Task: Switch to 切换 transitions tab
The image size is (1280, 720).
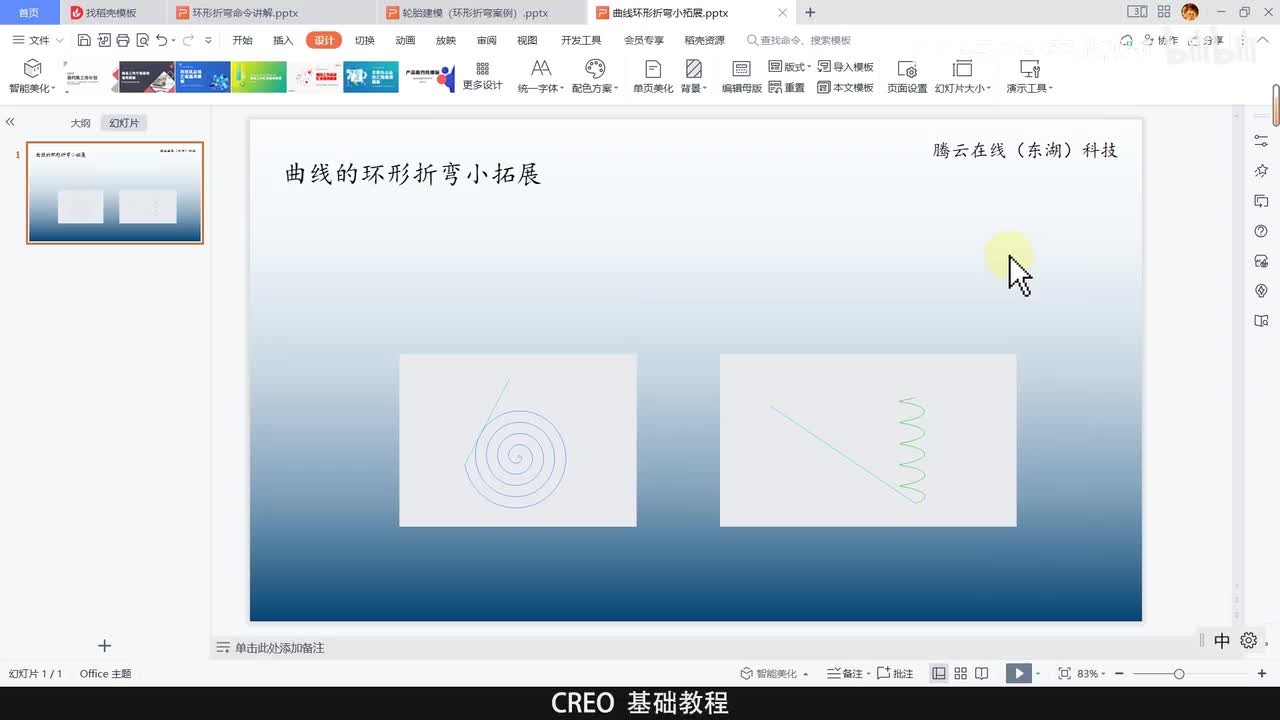Action: coord(365,40)
